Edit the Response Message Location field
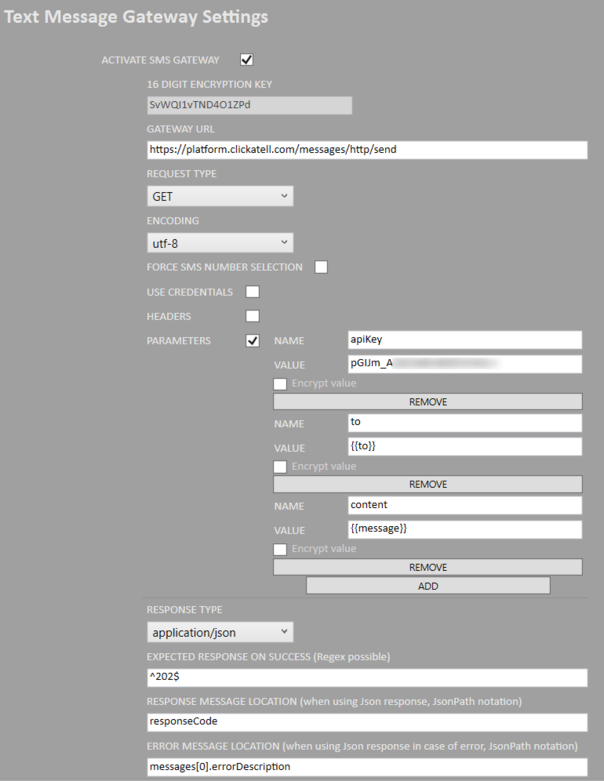Image resolution: width=604 pixels, height=781 pixels. tap(366, 722)
